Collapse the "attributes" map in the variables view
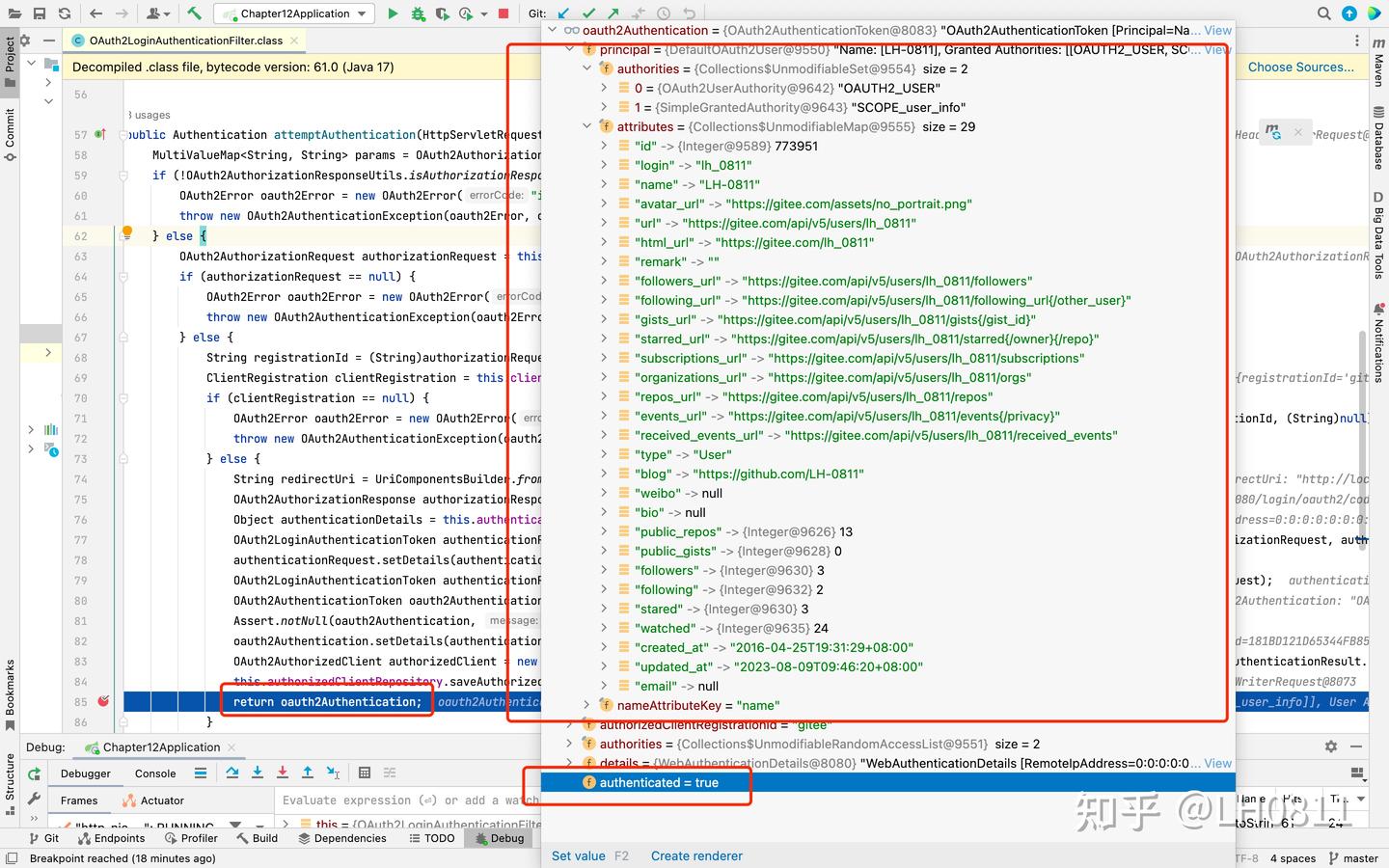 [x=586, y=126]
